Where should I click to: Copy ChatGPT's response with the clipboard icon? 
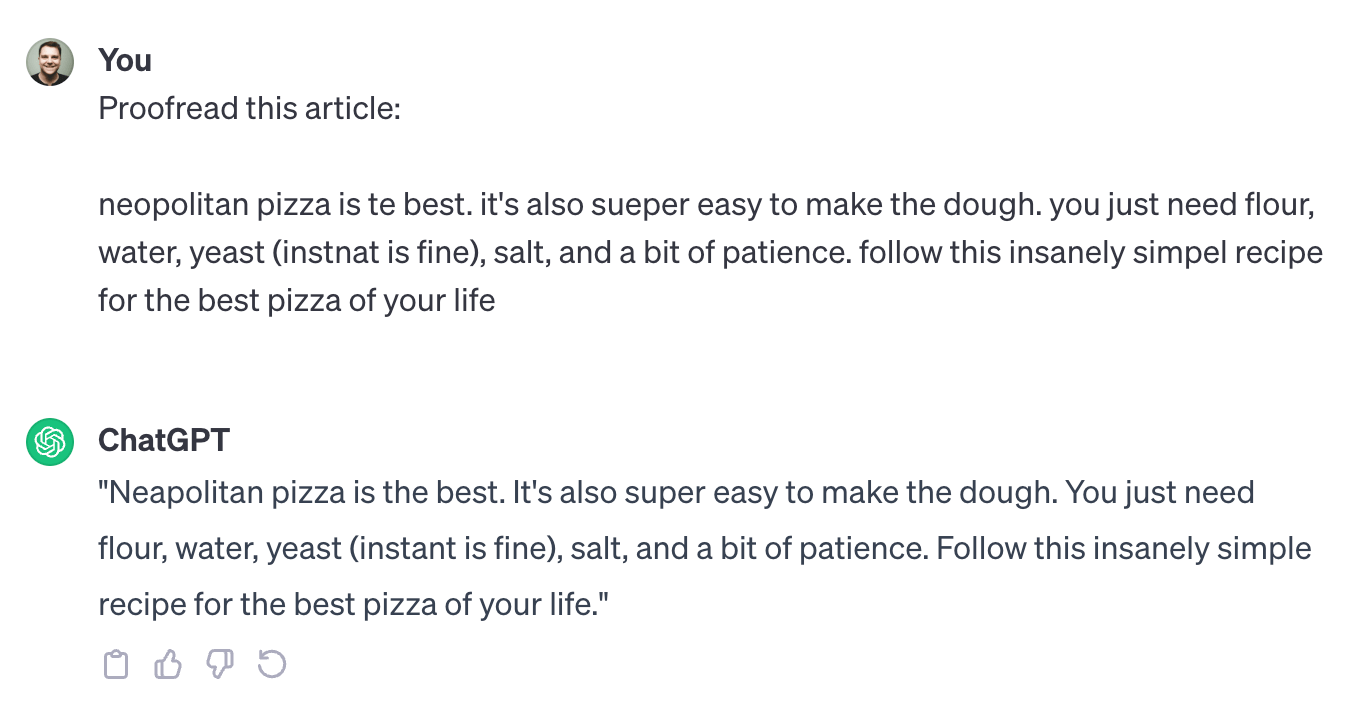116,664
